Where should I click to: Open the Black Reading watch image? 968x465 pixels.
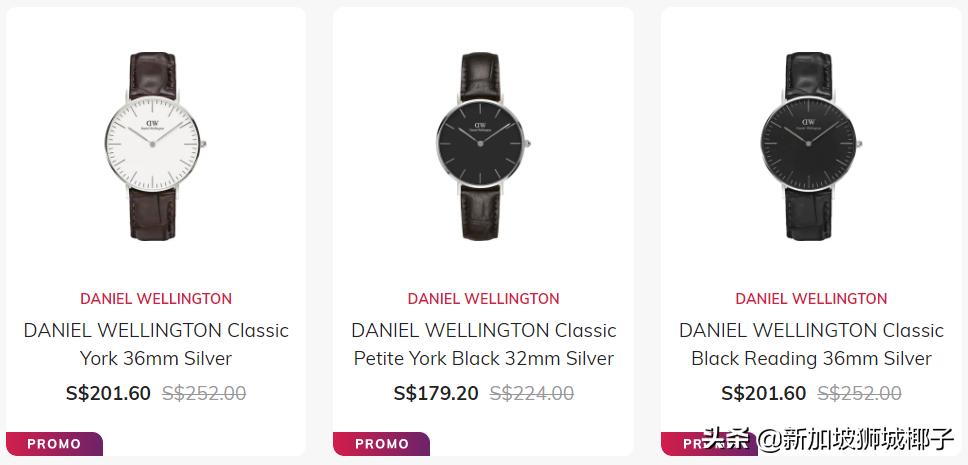tap(811, 145)
